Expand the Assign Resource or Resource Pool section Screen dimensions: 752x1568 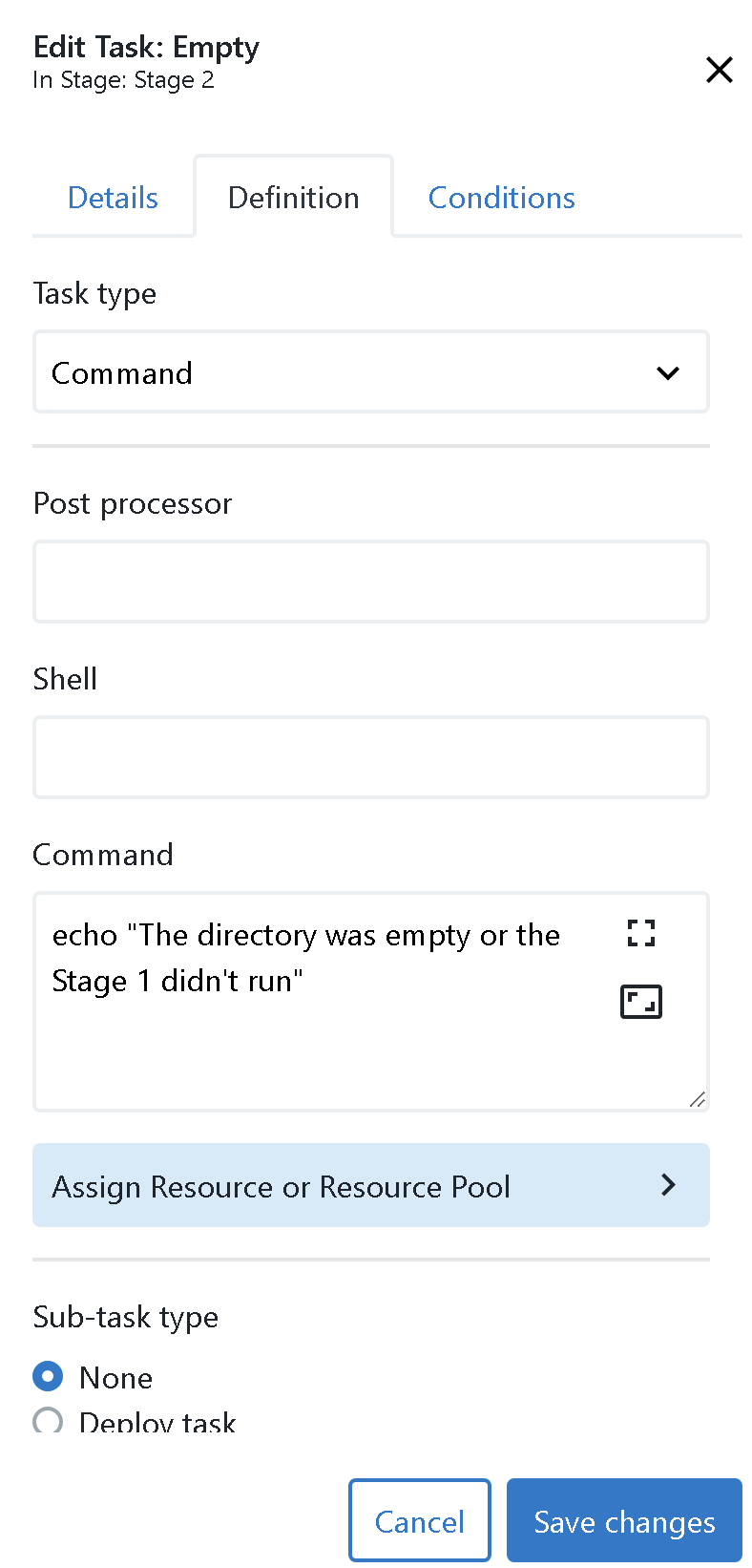click(x=371, y=1185)
